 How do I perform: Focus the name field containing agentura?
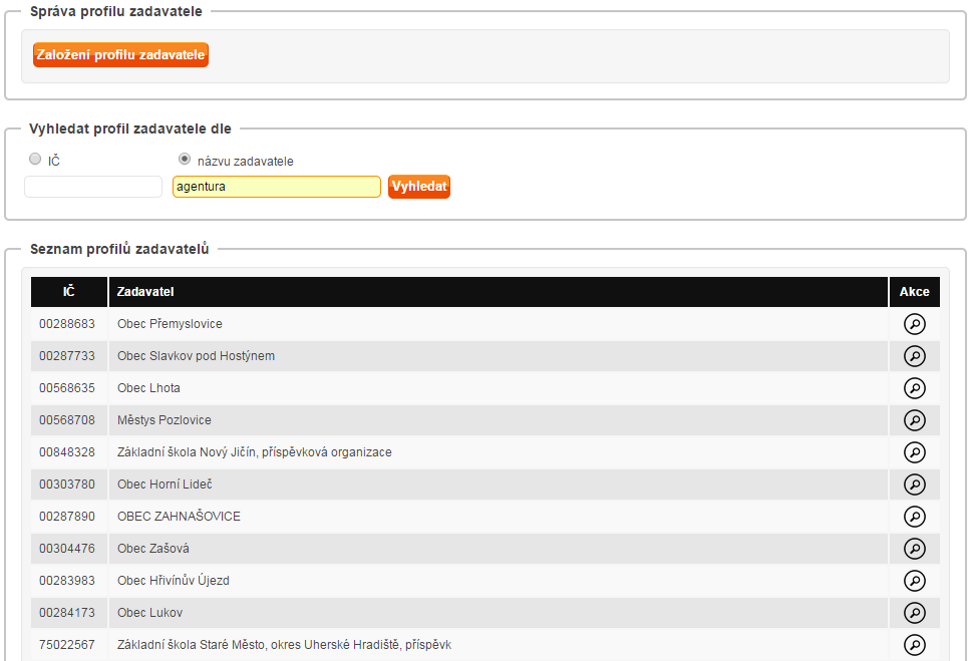tap(277, 187)
